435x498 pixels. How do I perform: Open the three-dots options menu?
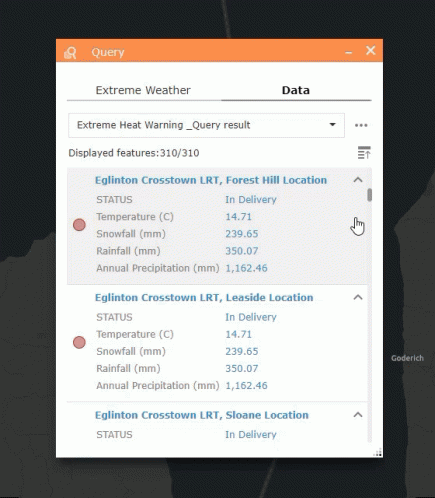click(x=361, y=125)
